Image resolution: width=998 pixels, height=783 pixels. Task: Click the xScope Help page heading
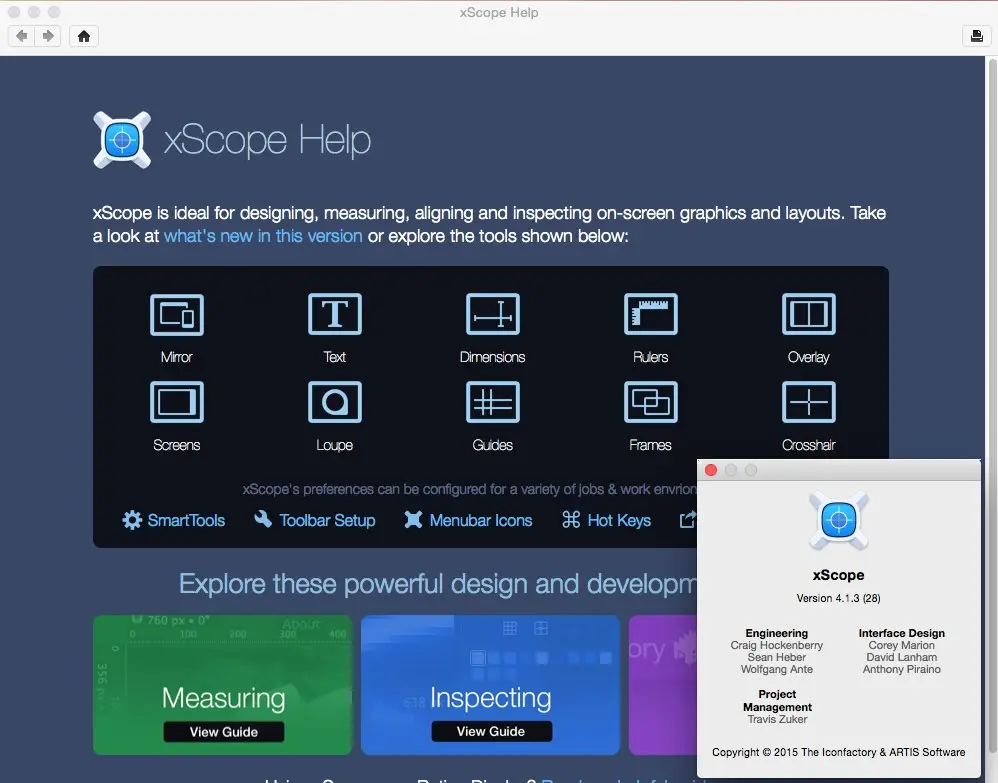coord(267,140)
